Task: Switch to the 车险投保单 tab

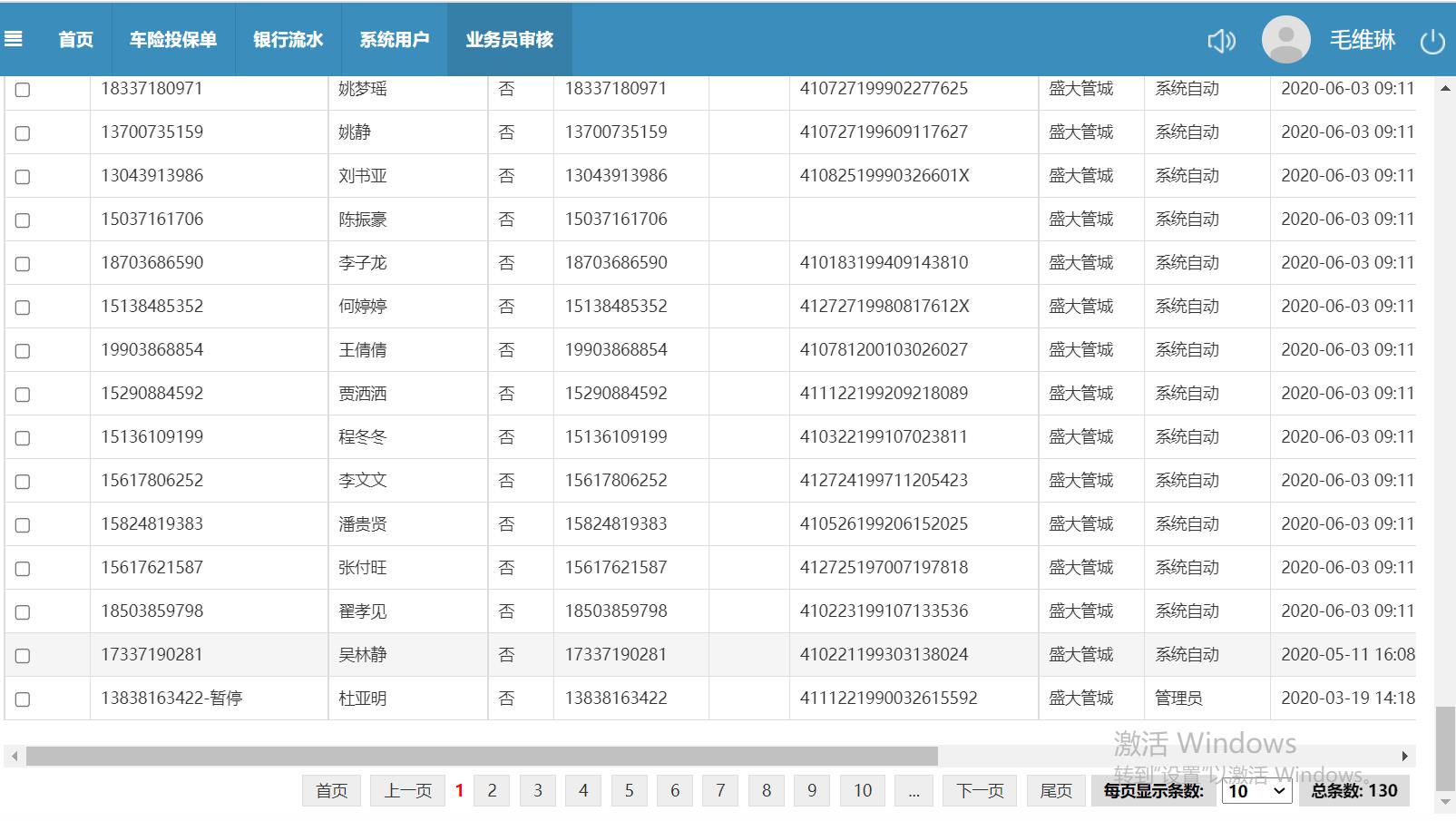Action: [173, 40]
